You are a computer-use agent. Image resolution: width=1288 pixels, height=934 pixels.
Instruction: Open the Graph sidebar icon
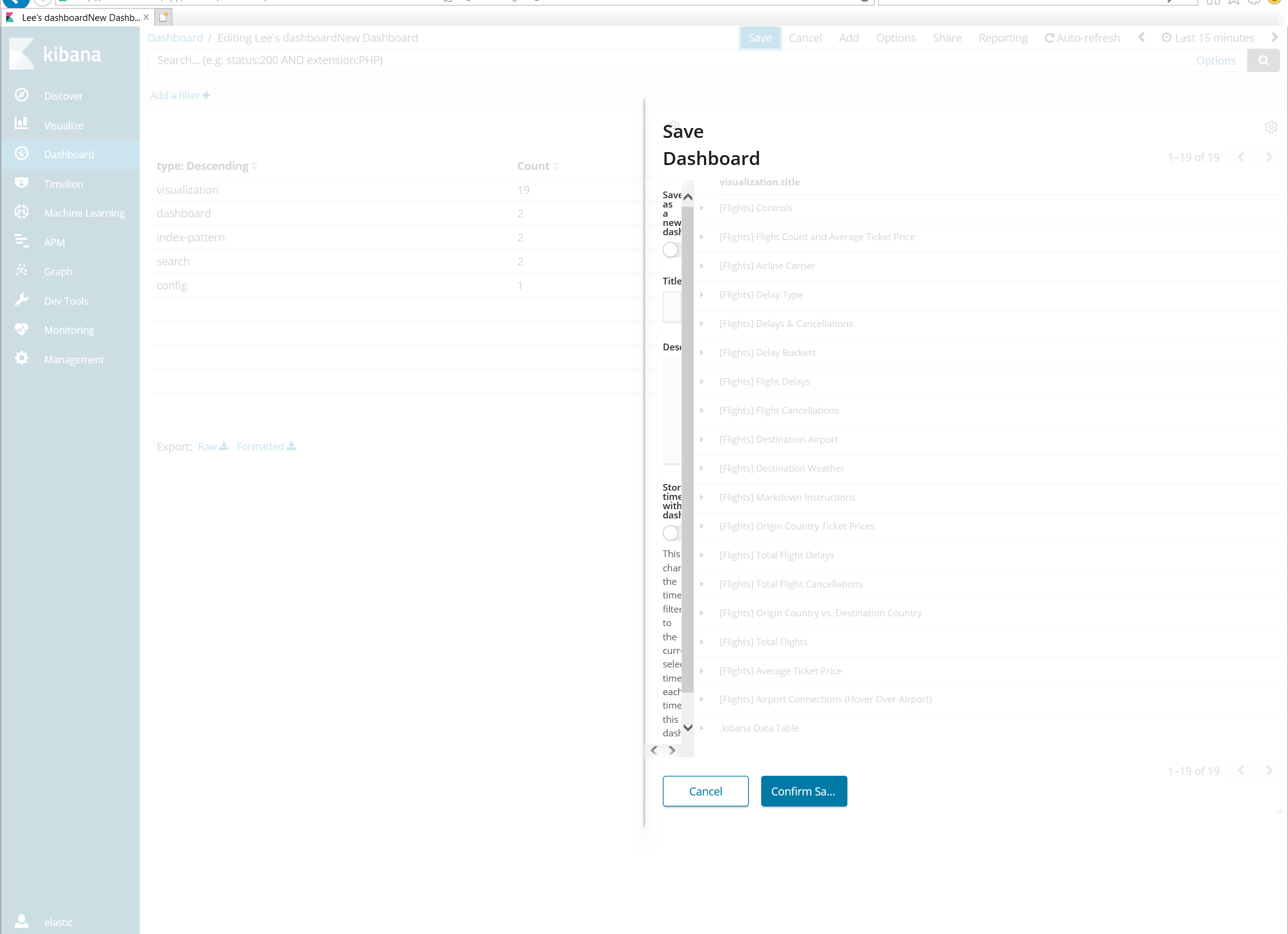click(22, 270)
